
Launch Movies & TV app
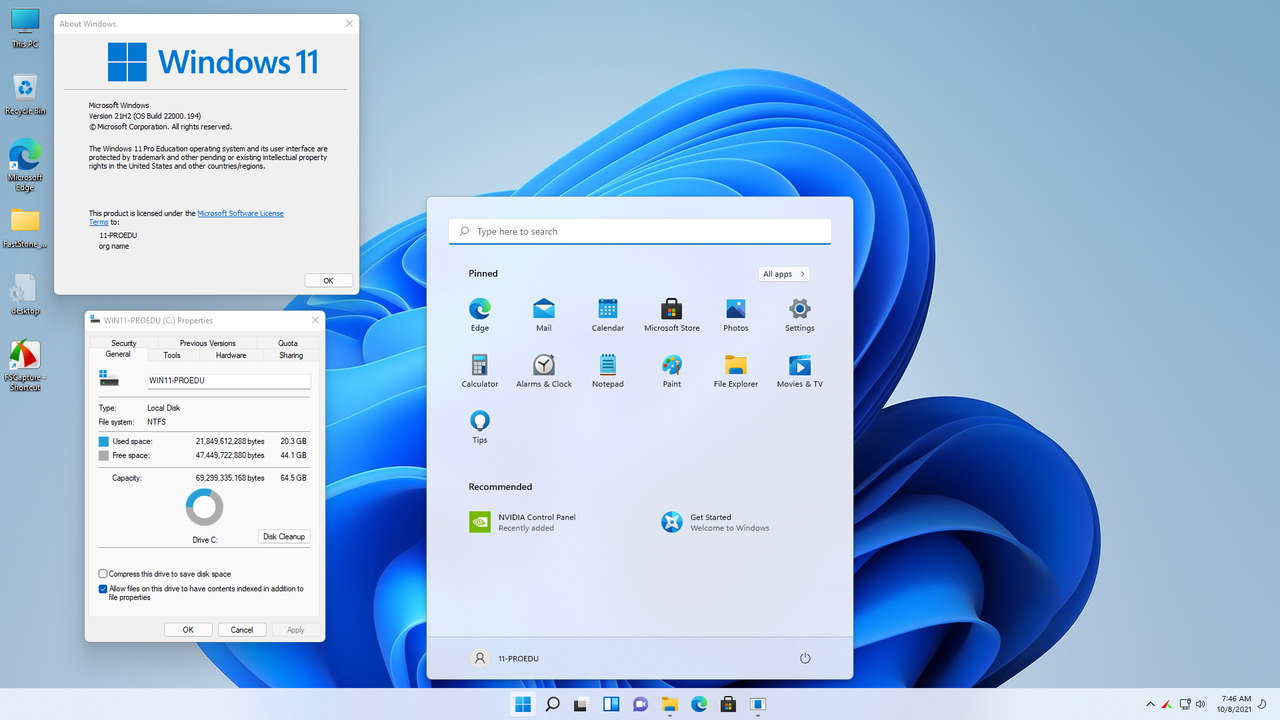click(x=800, y=370)
